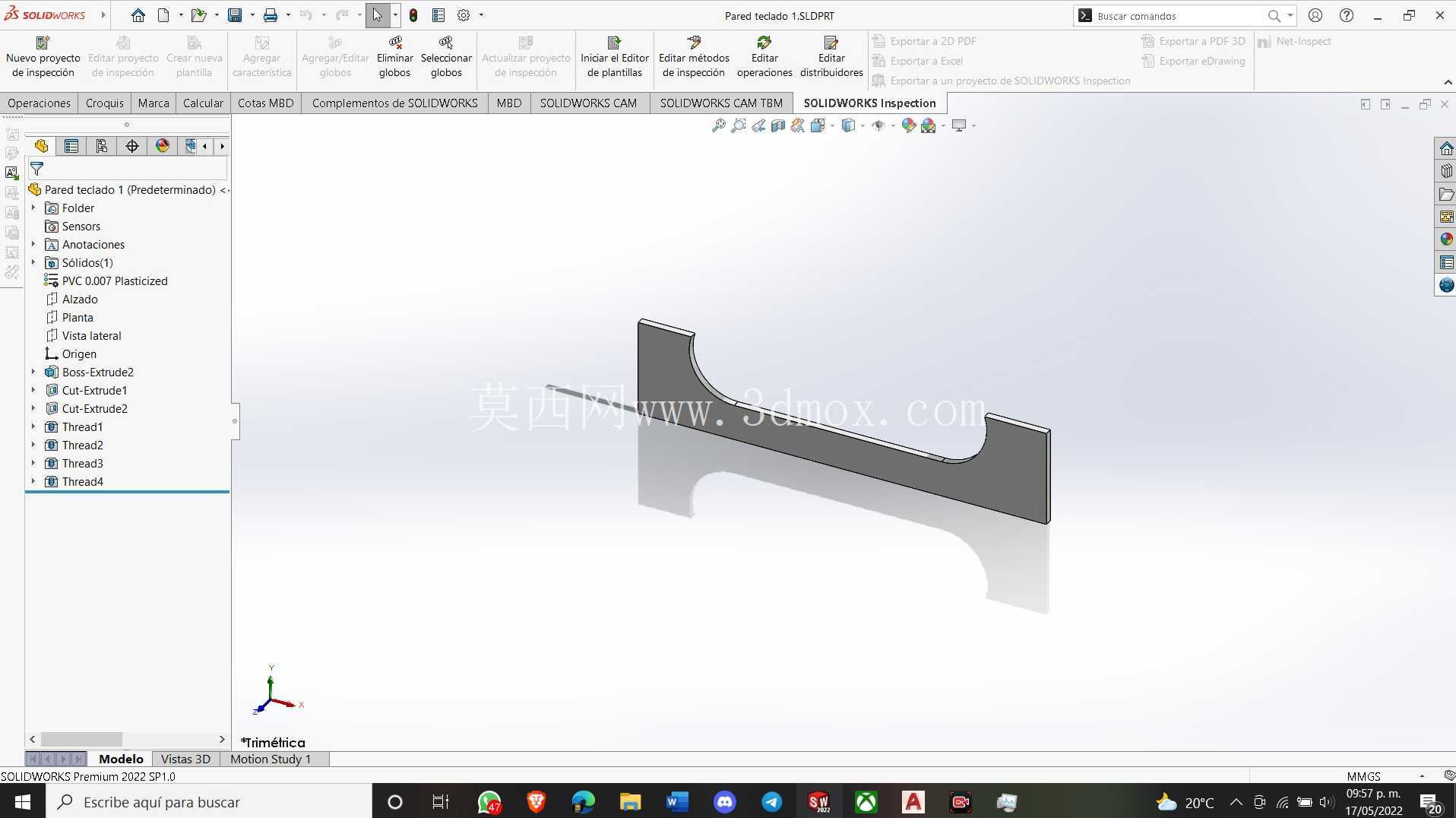Create a new document with the New icon

[163, 15]
